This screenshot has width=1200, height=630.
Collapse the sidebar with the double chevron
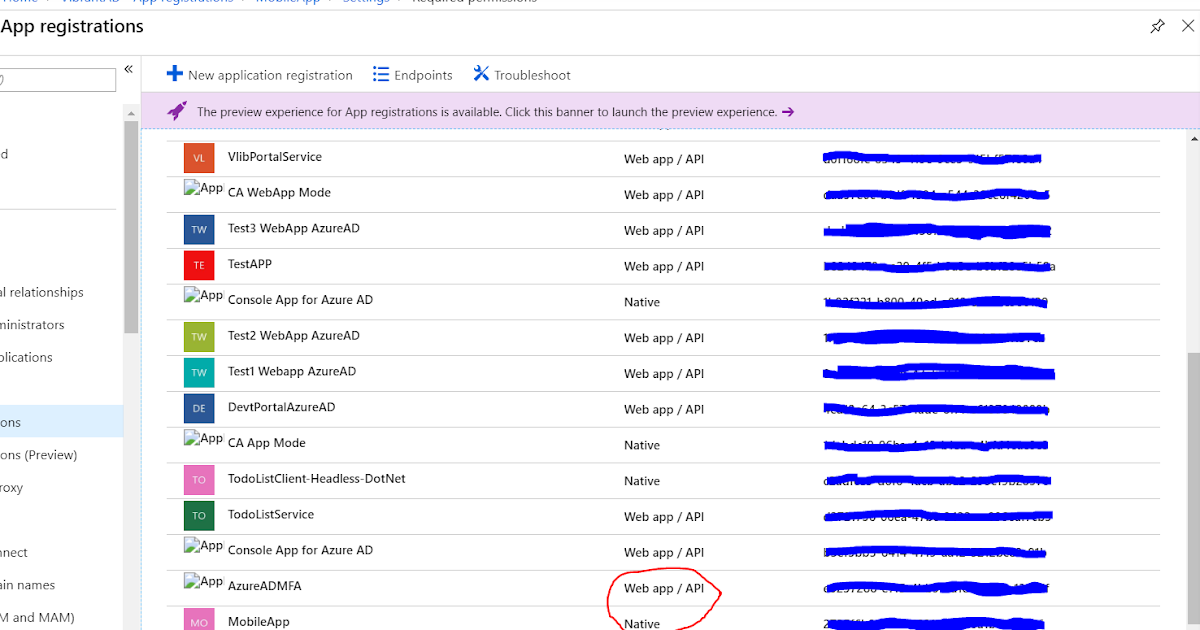point(128,70)
